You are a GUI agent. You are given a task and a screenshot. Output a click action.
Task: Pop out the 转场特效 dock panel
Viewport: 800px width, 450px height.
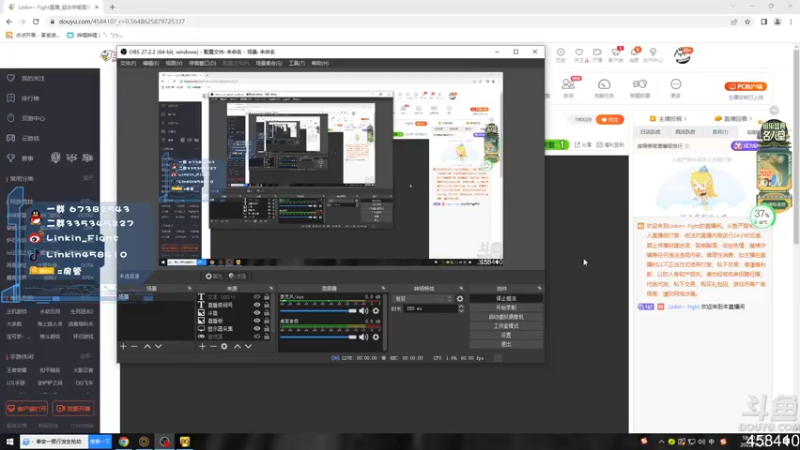[x=461, y=288]
